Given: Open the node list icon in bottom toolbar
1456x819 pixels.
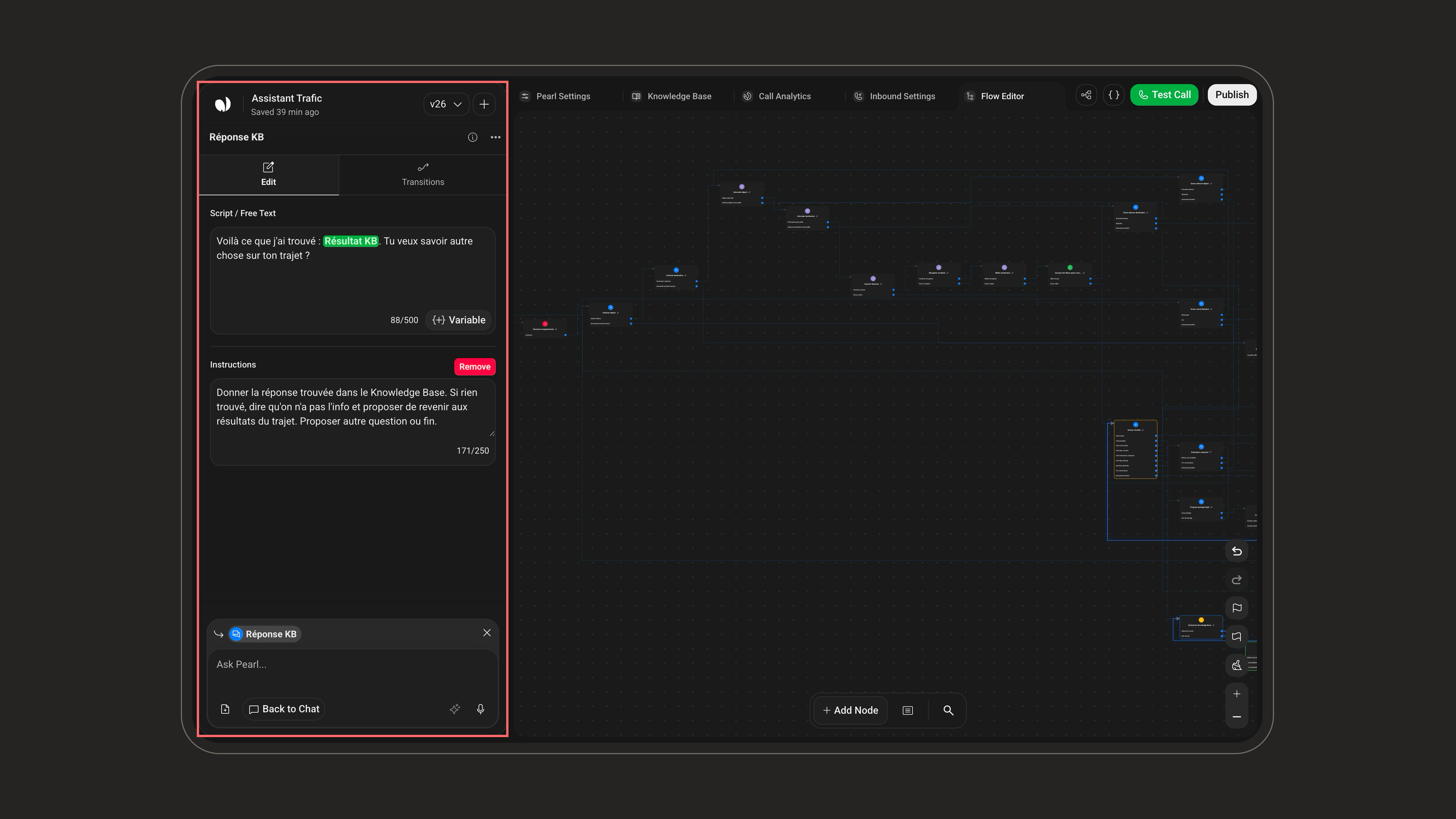Looking at the screenshot, I should click(908, 710).
